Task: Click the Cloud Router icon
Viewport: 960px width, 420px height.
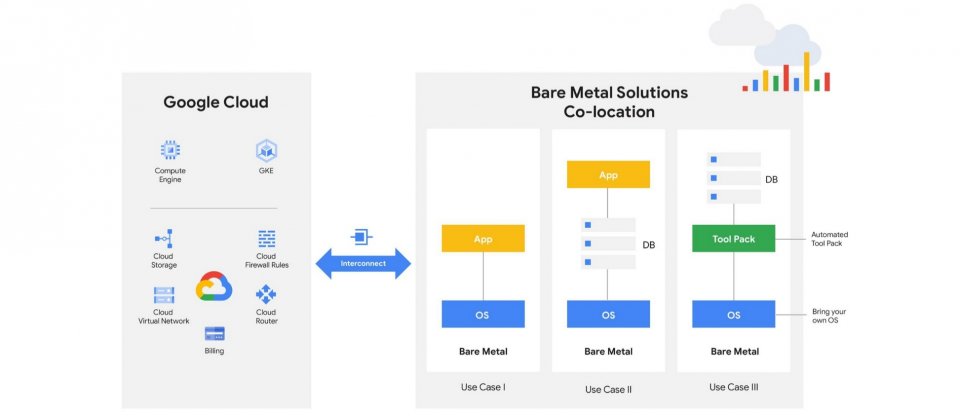Action: pyautogui.click(x=266, y=294)
